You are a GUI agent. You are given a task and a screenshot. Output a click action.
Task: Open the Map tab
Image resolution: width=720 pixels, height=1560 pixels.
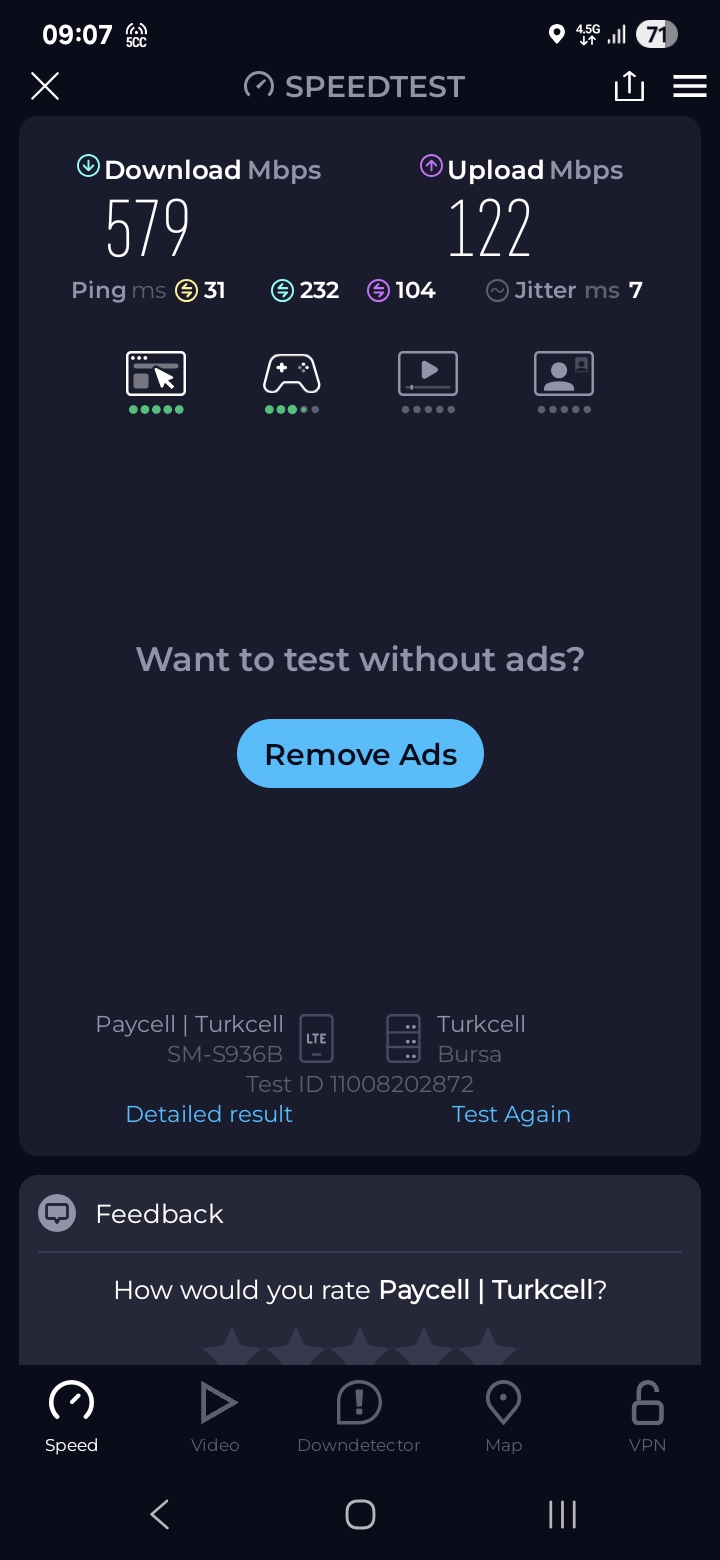[x=503, y=1417]
